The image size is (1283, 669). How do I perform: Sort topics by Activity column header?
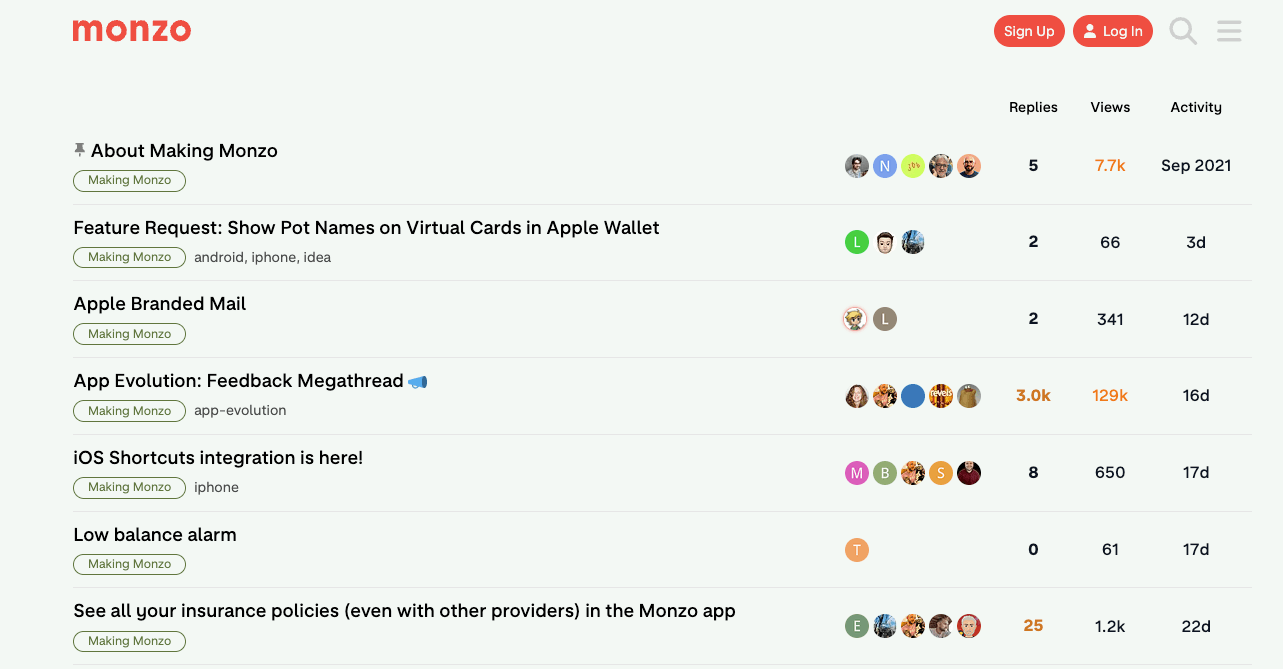1196,107
